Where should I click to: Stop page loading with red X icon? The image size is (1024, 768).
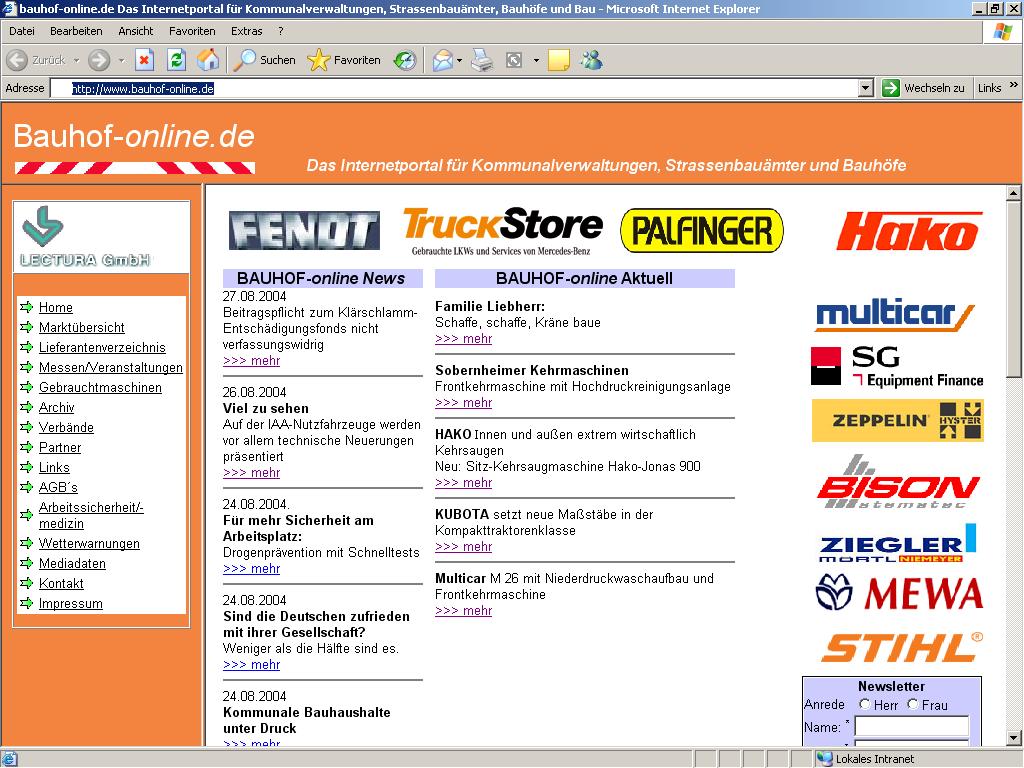144,60
